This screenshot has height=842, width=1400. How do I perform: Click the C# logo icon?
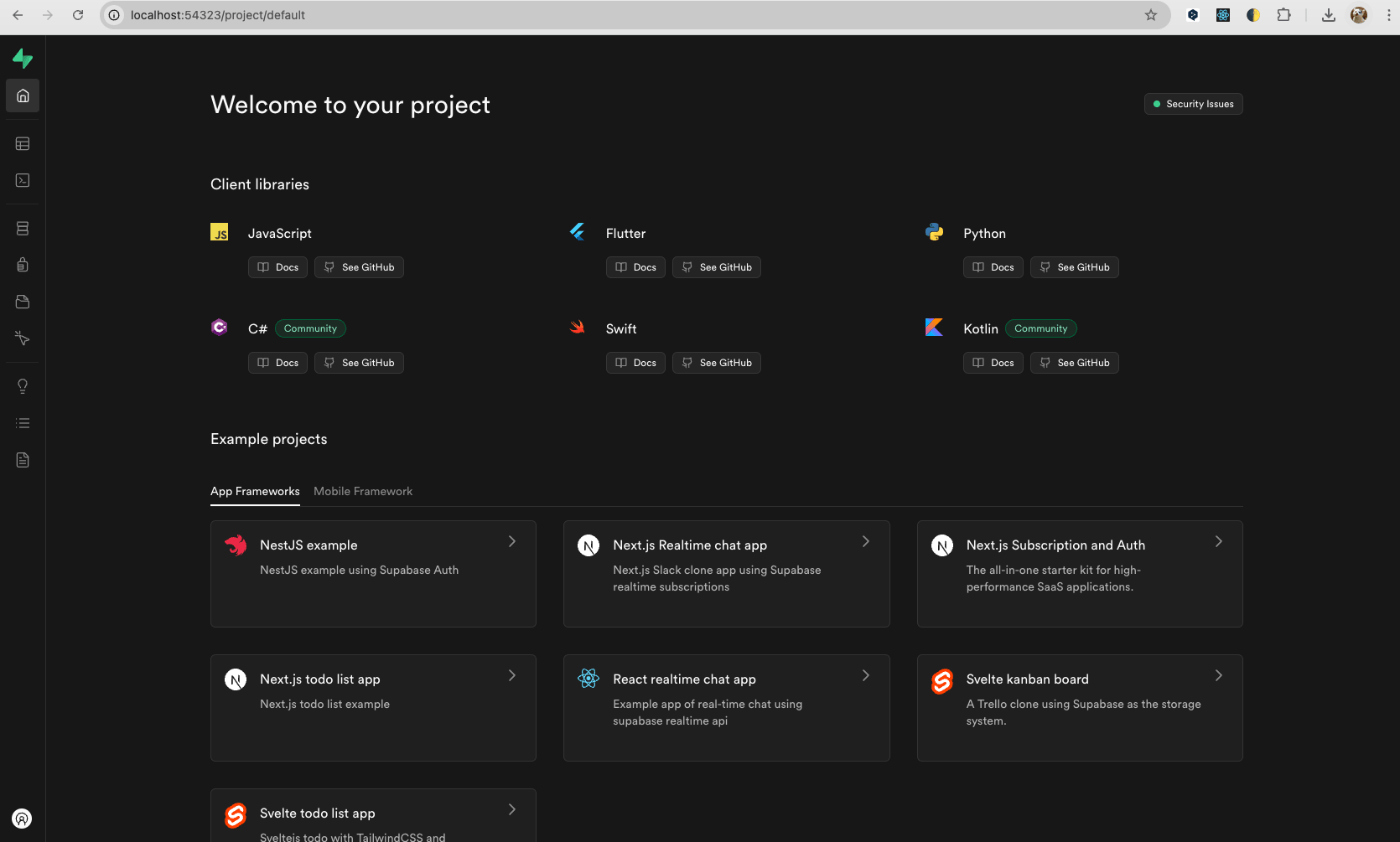pos(219,327)
